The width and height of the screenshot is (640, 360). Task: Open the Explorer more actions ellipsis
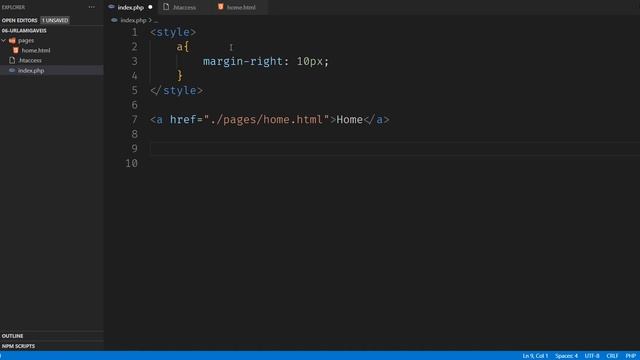(91, 7)
